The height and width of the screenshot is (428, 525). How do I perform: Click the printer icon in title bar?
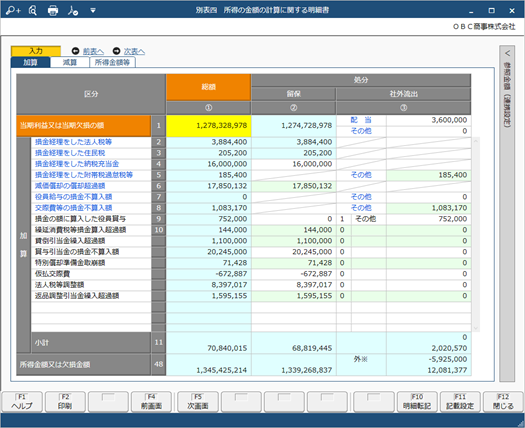[53, 11]
